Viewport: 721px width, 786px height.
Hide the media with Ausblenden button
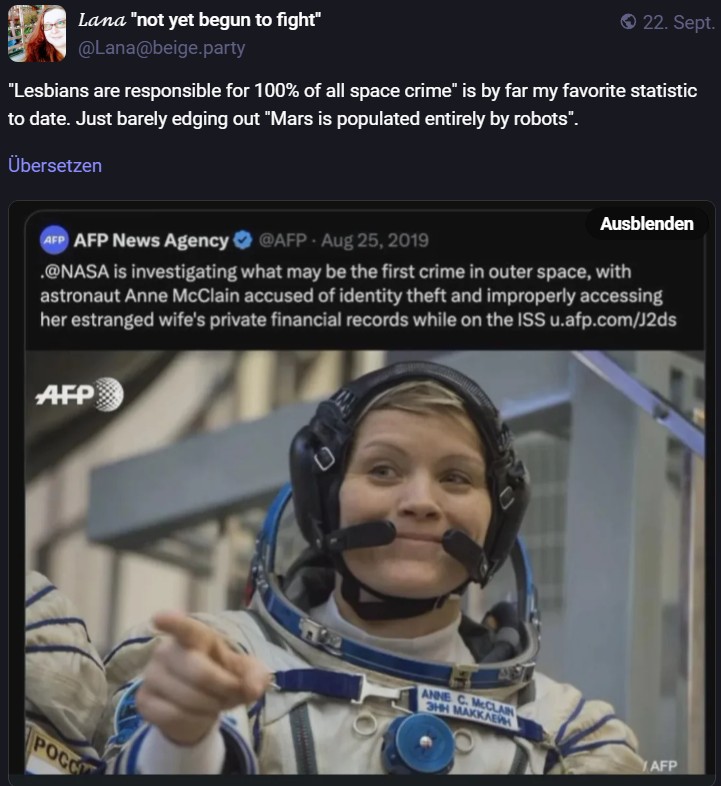646,224
